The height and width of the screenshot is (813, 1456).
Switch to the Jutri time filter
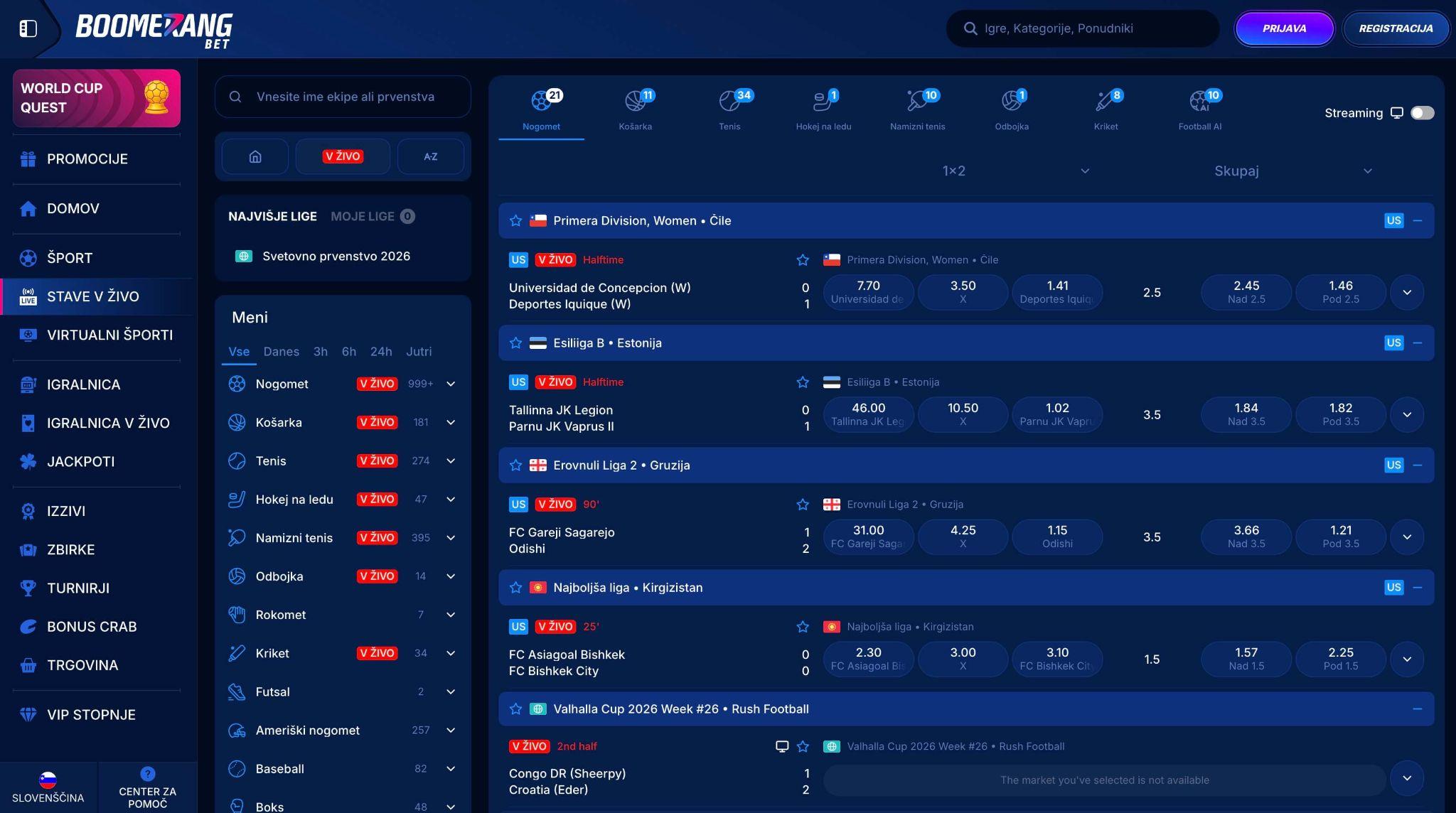[419, 351]
